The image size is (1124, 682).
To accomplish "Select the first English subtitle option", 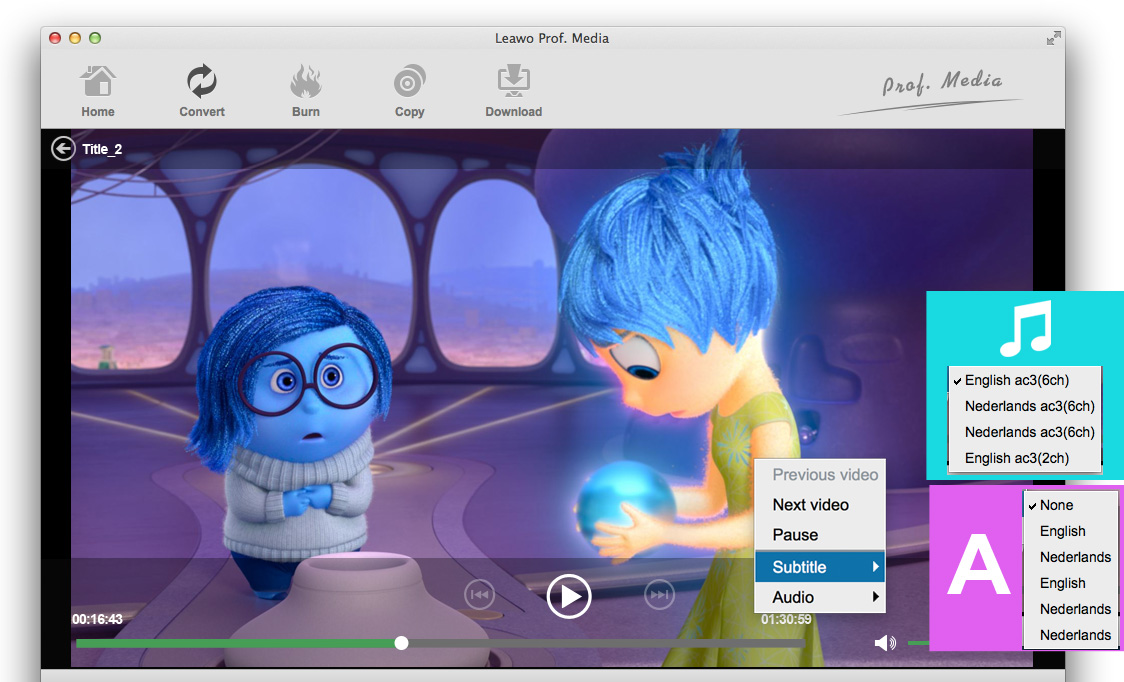I will click(x=1062, y=531).
